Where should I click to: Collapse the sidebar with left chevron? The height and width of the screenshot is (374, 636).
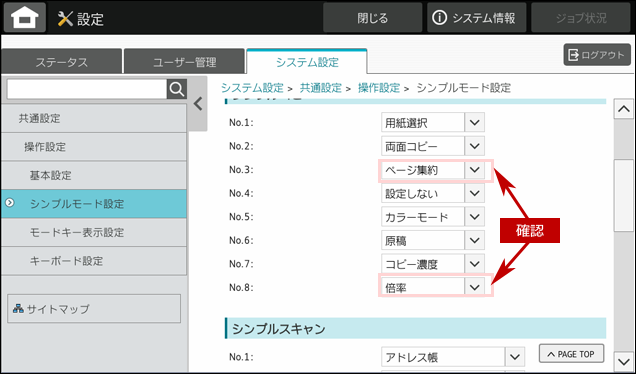(198, 104)
